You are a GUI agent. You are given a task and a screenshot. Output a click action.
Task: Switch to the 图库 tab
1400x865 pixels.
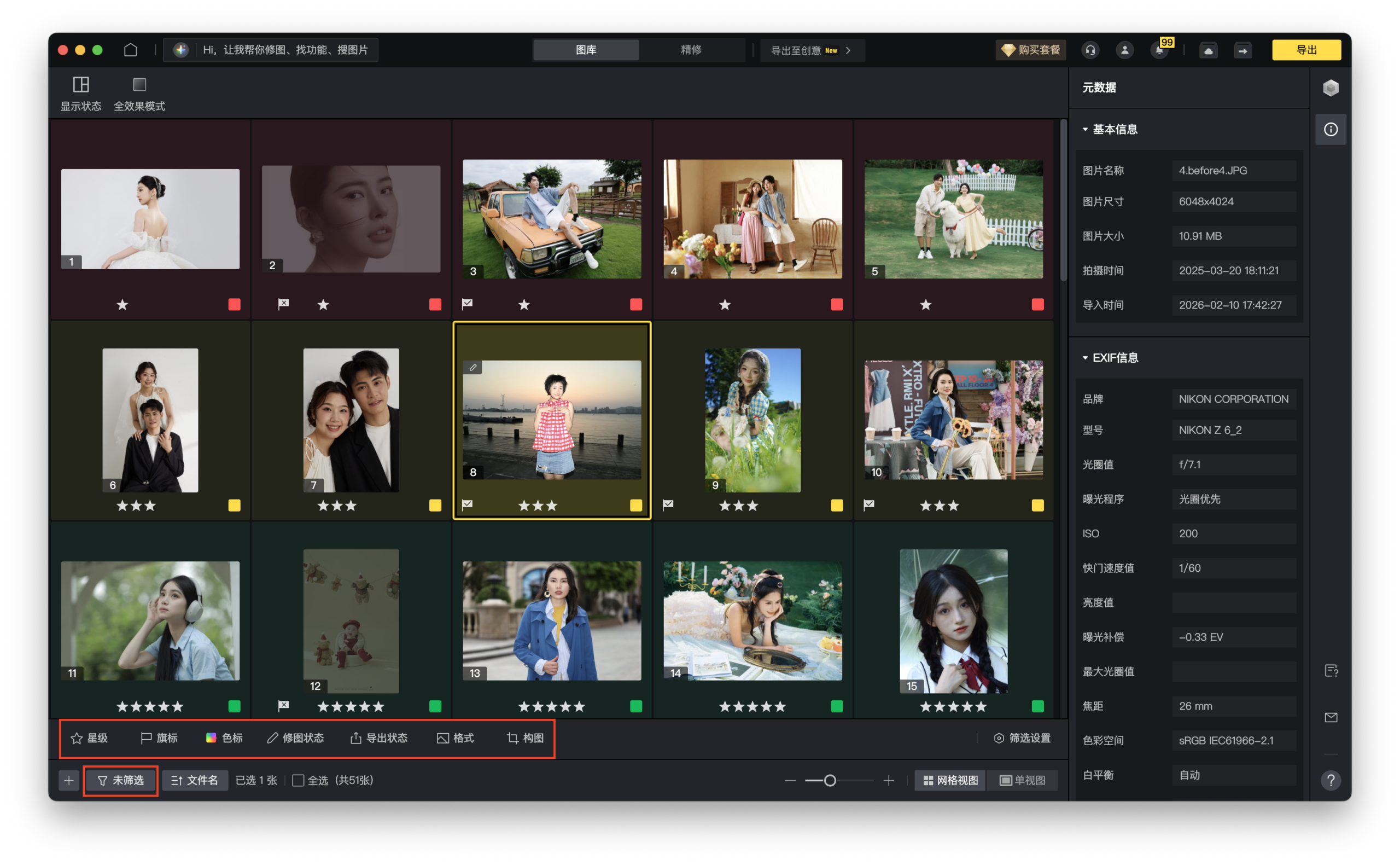[585, 50]
